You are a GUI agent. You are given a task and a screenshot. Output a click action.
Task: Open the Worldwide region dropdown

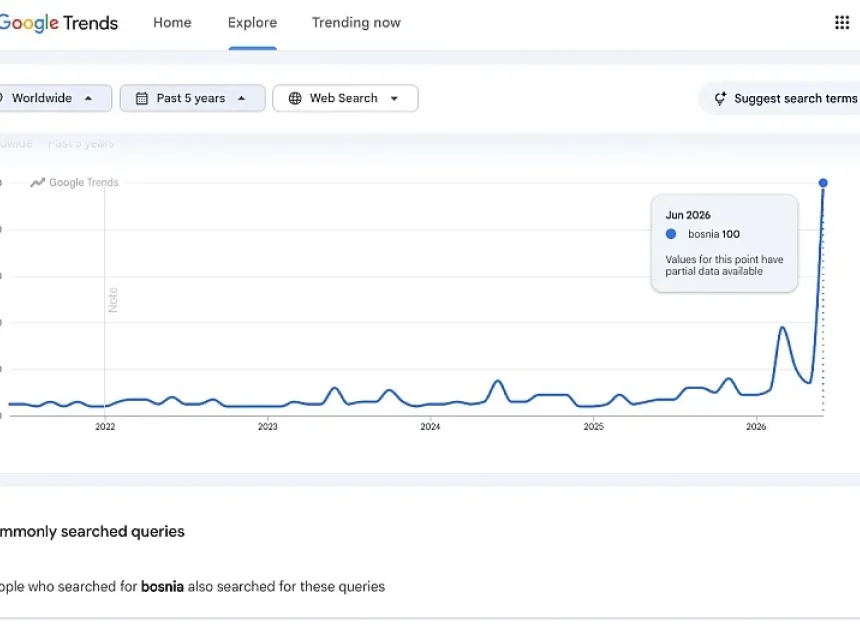55,98
